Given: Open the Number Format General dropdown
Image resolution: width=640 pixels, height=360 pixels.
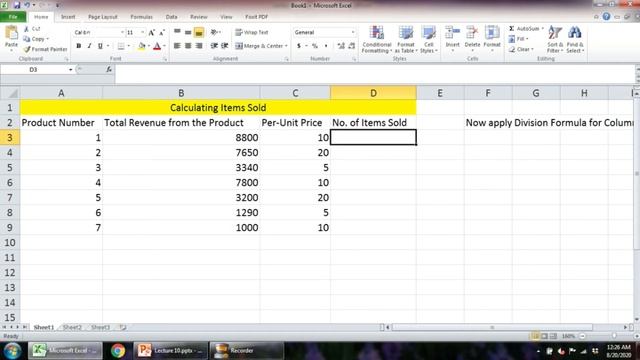Looking at the screenshot, I should (x=353, y=32).
